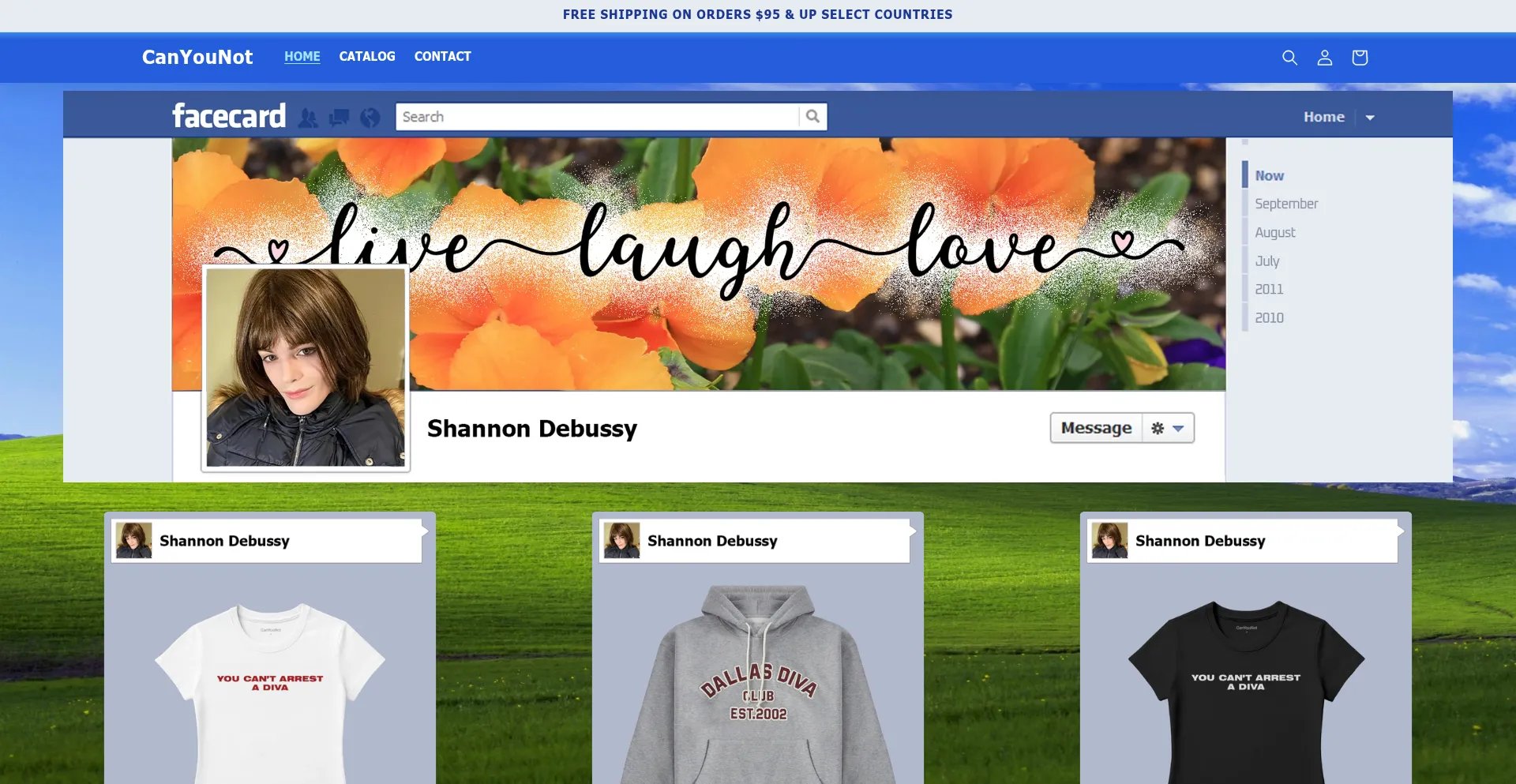Select September in the timeline
The width and height of the screenshot is (1516, 784).
[x=1286, y=204]
